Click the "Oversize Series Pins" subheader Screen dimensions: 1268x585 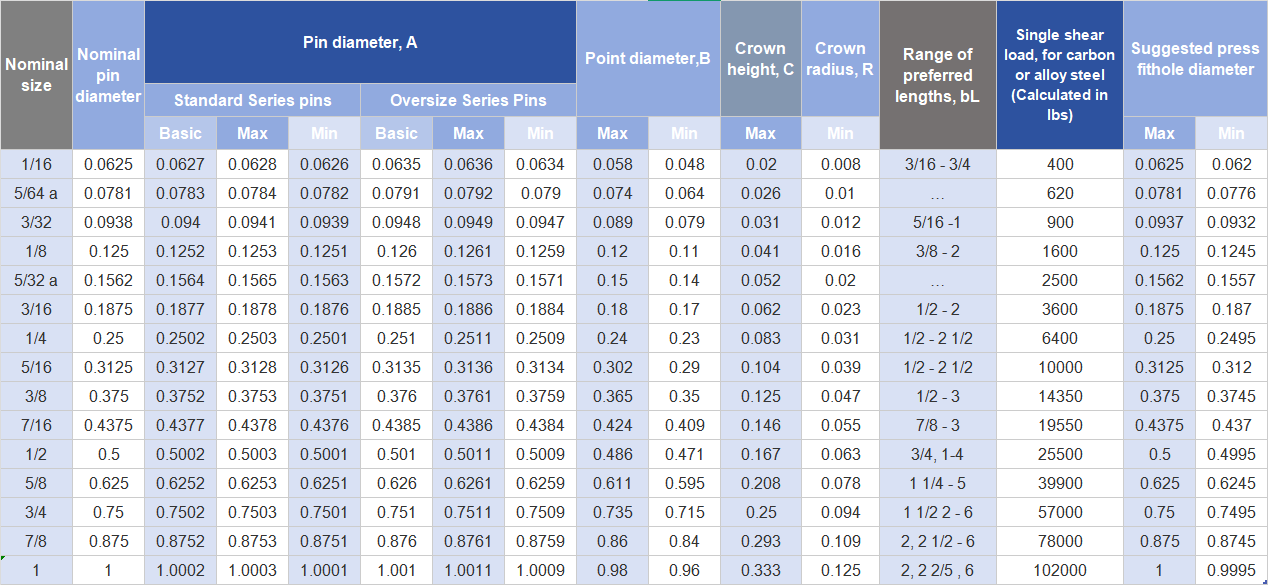point(468,100)
